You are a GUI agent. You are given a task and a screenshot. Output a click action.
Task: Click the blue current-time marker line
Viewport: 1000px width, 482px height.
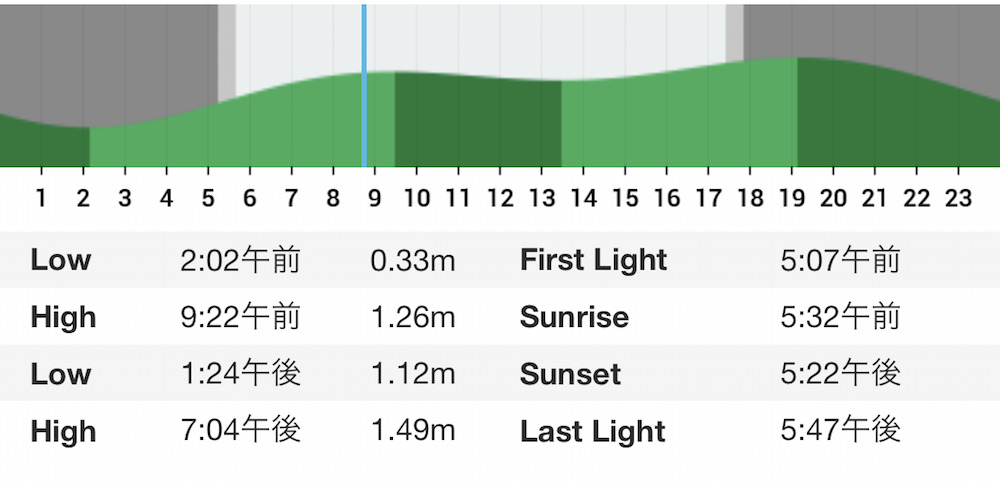click(x=364, y=85)
